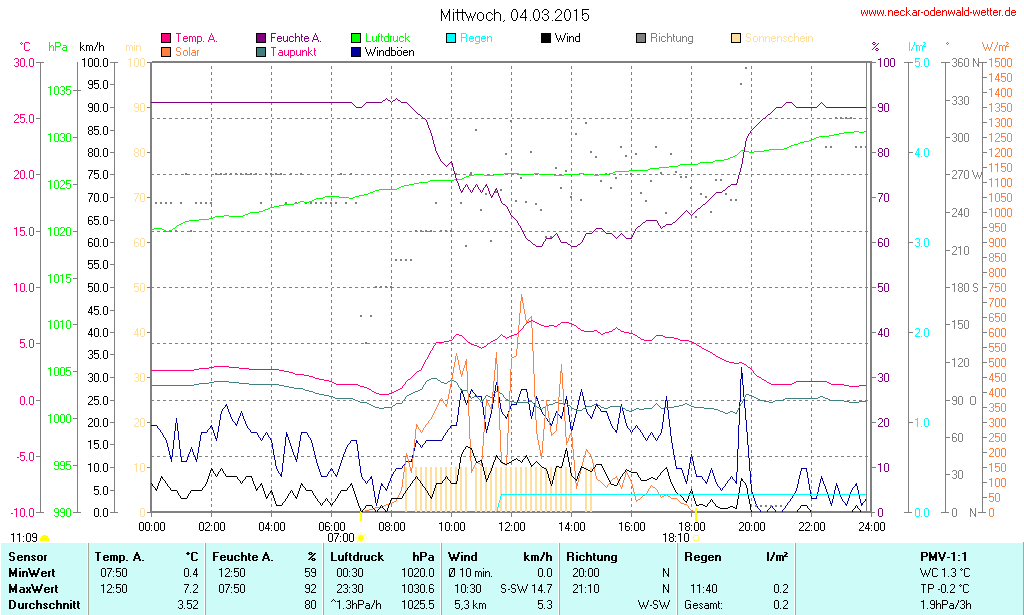
Task: Click the sunrise marker at 07:00
Action: (361, 538)
